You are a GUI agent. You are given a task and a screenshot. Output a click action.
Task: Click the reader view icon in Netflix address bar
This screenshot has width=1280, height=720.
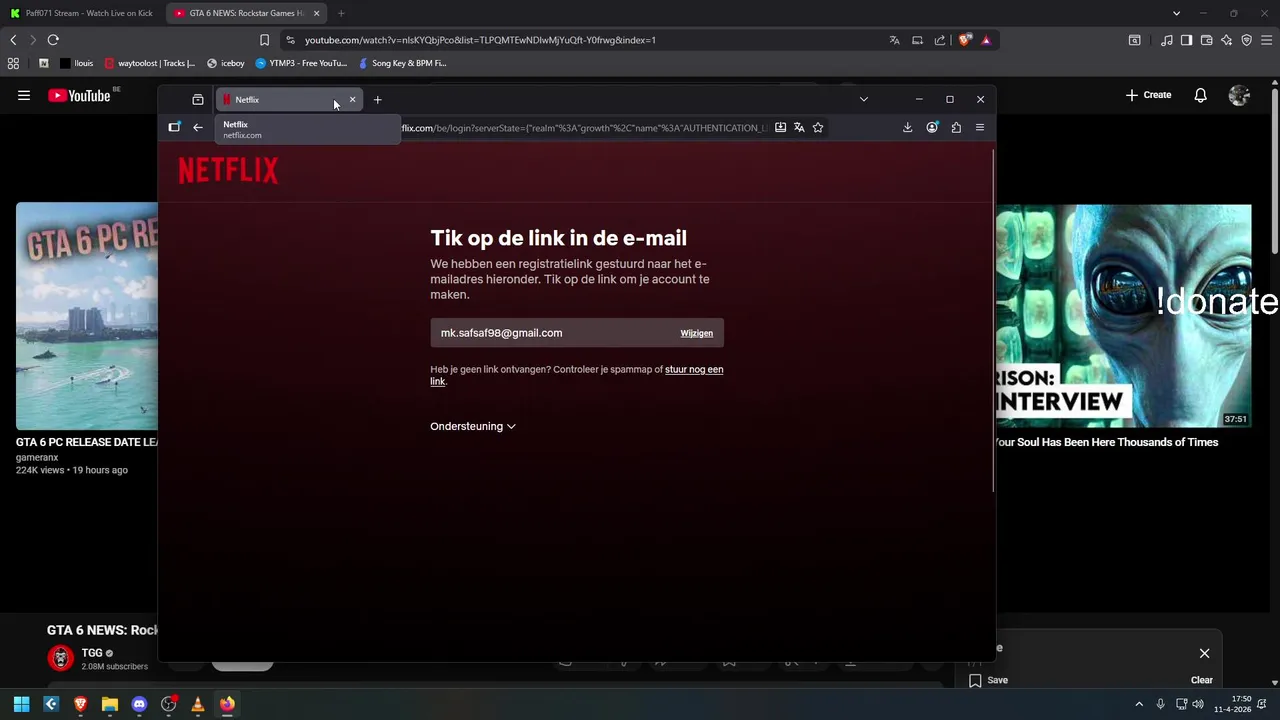pyautogui.click(x=780, y=127)
